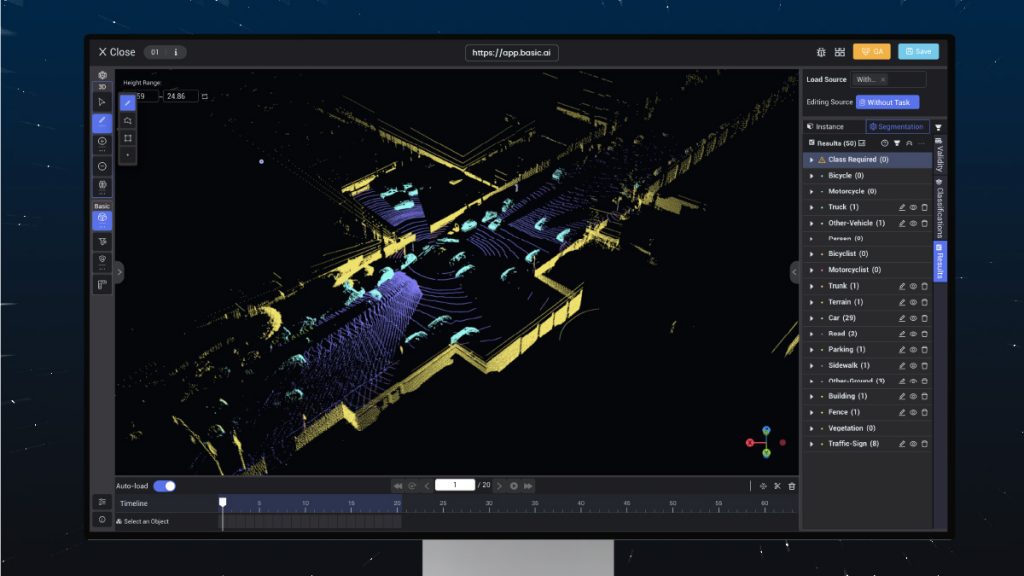1024x576 pixels.
Task: Toggle visibility of the Car class
Action: (x=911, y=317)
